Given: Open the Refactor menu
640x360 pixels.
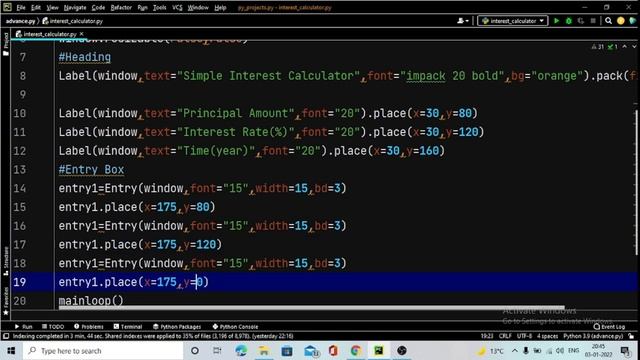Looking at the screenshot, I should click(x=121, y=7).
